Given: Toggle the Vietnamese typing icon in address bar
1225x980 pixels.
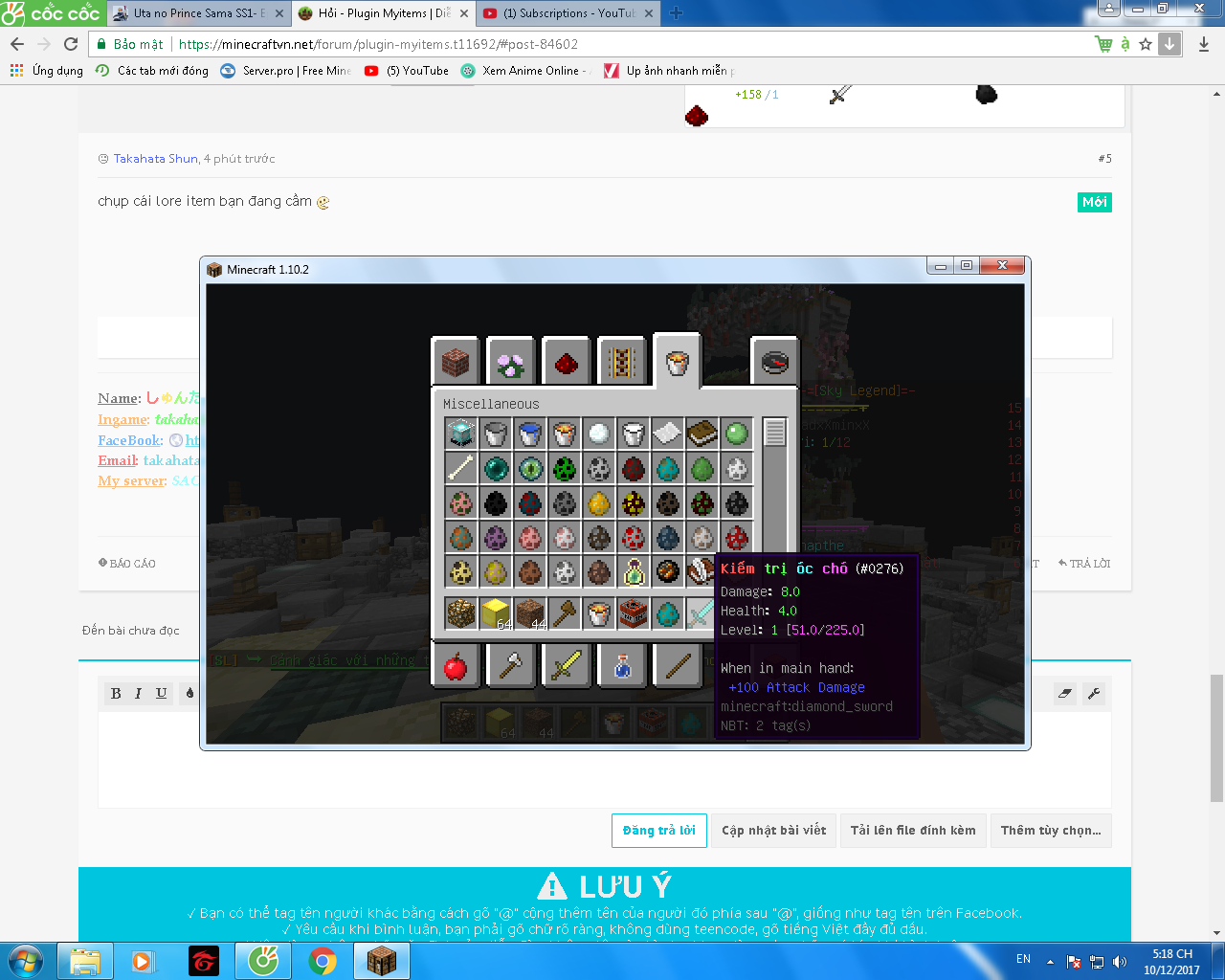Looking at the screenshot, I should point(1125,44).
